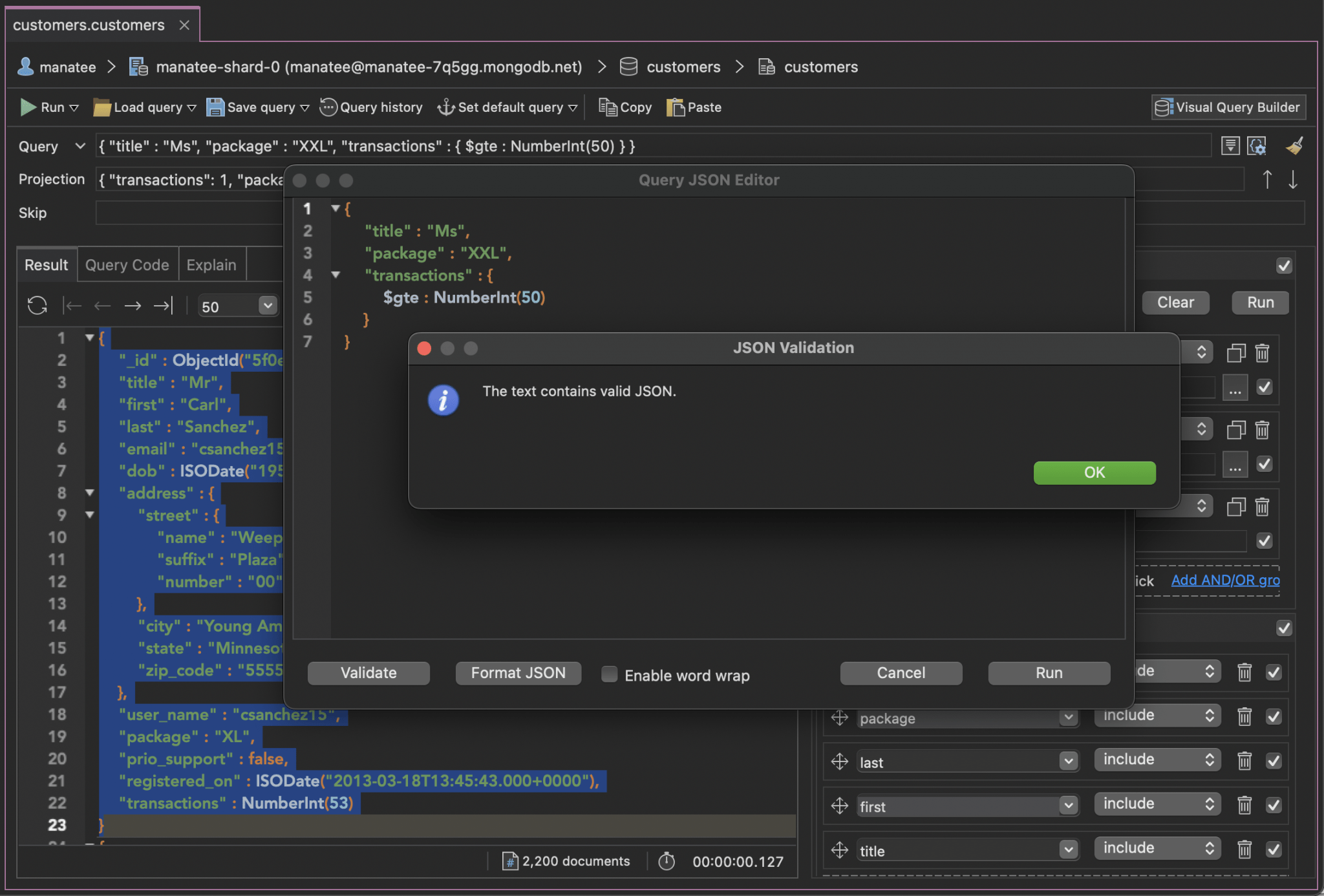Open query options via the braces-gear icon

(x=1257, y=145)
